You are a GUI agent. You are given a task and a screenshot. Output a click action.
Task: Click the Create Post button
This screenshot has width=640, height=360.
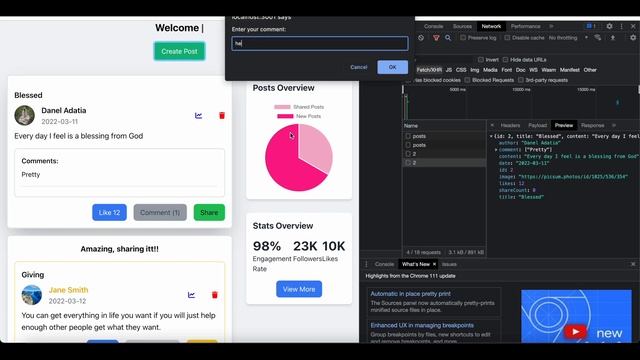179,51
